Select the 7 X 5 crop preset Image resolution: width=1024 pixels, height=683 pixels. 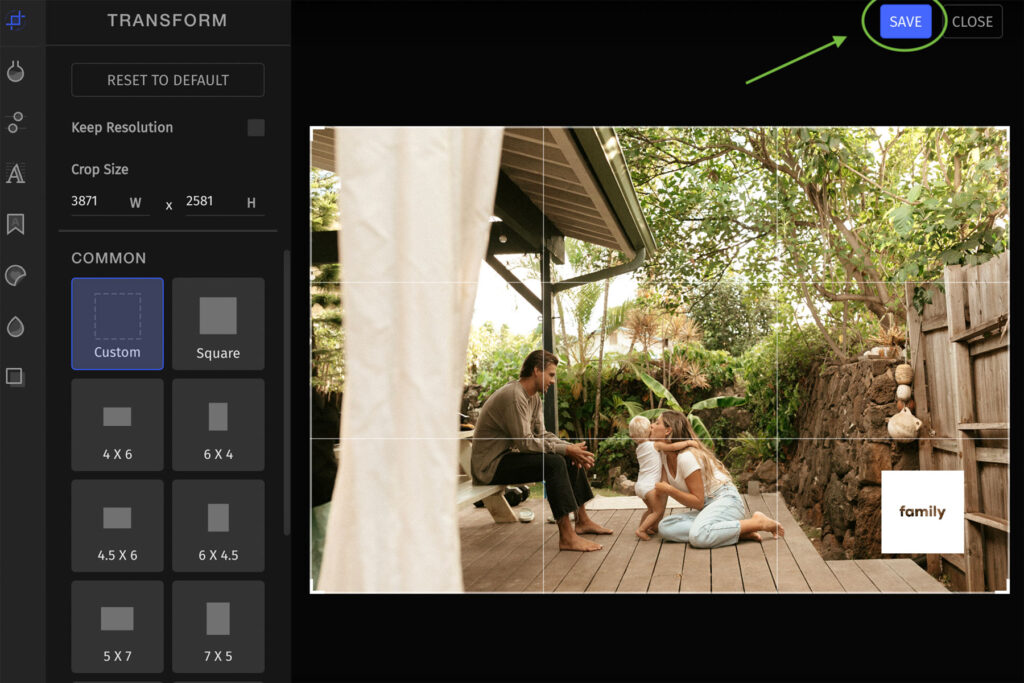pyautogui.click(x=218, y=626)
